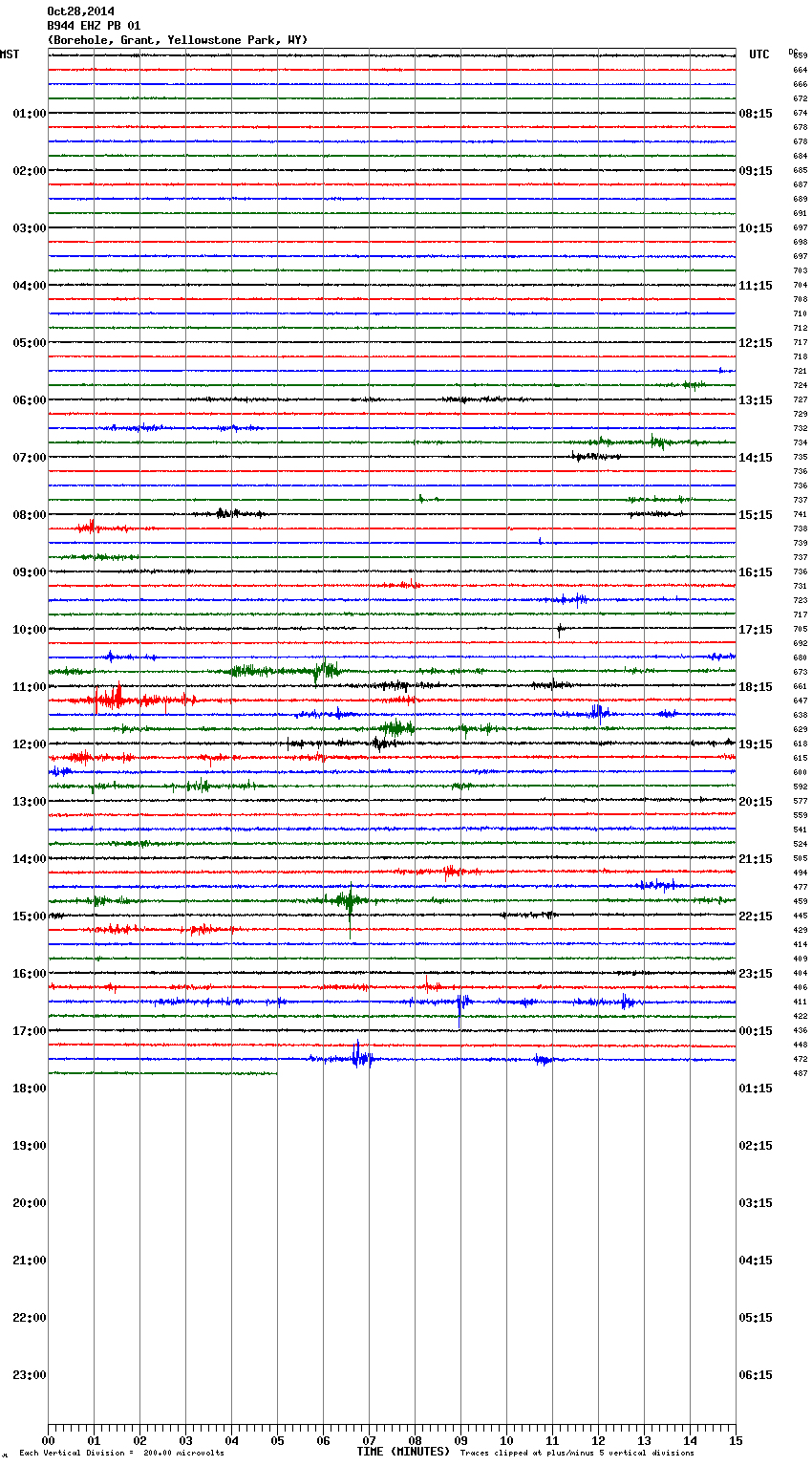Screen dimensions: 812x1466
Task: Click the DC offset value 705
Action: point(801,630)
